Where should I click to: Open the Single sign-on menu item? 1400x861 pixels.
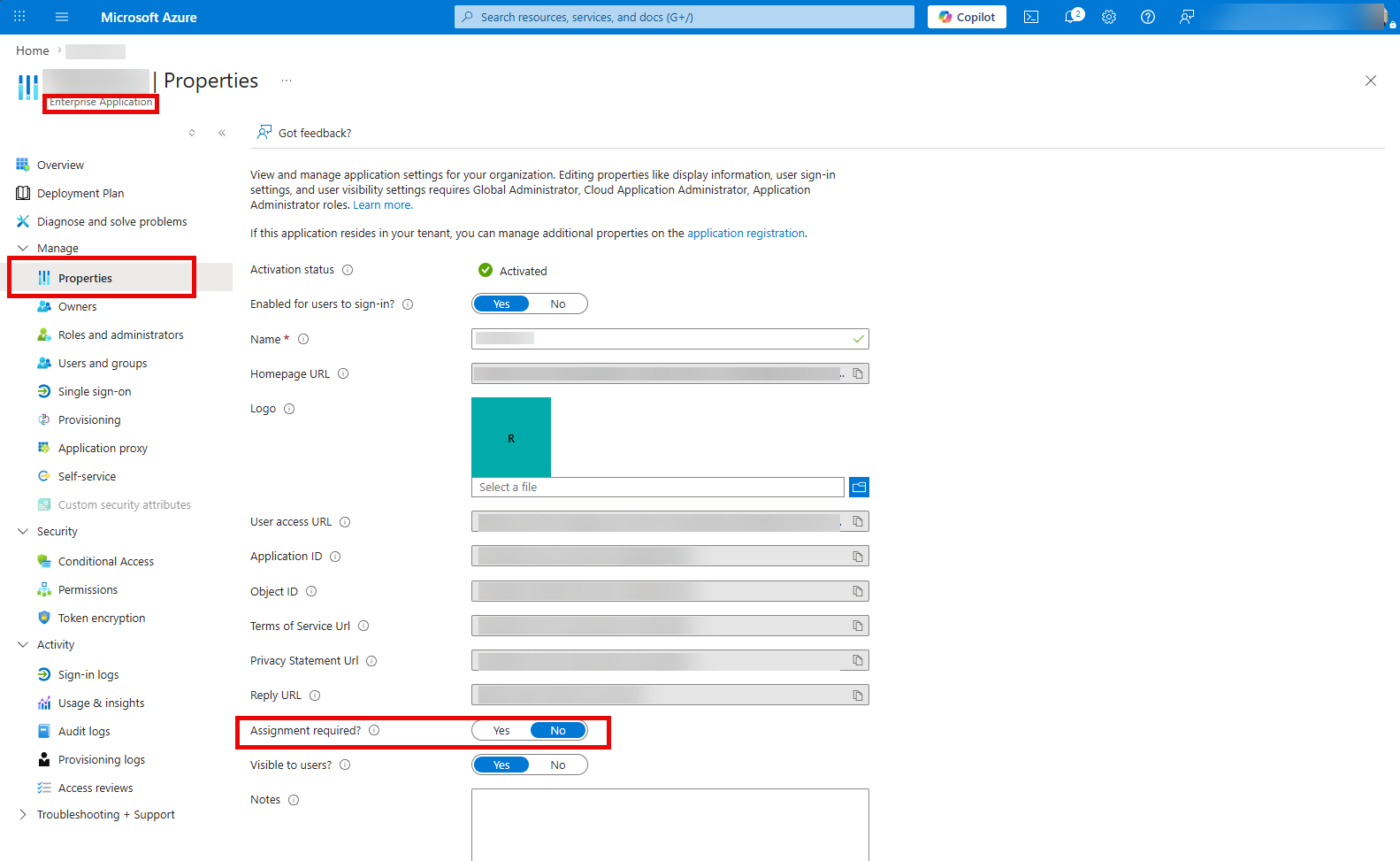point(95,392)
